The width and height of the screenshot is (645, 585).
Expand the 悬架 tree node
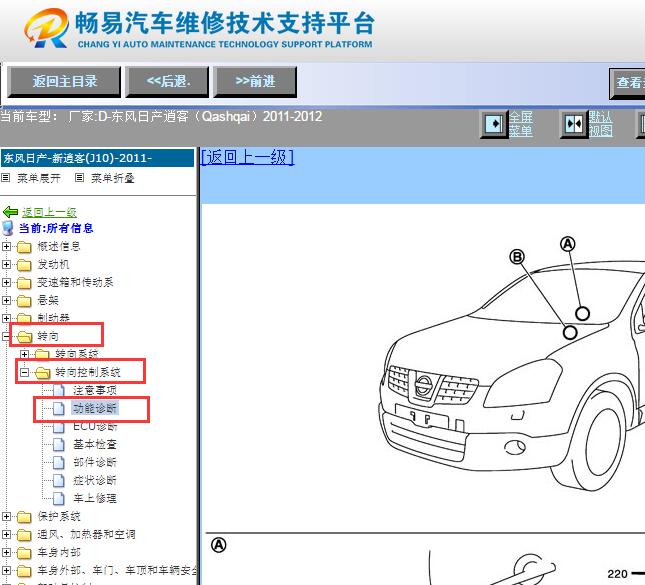(6, 300)
